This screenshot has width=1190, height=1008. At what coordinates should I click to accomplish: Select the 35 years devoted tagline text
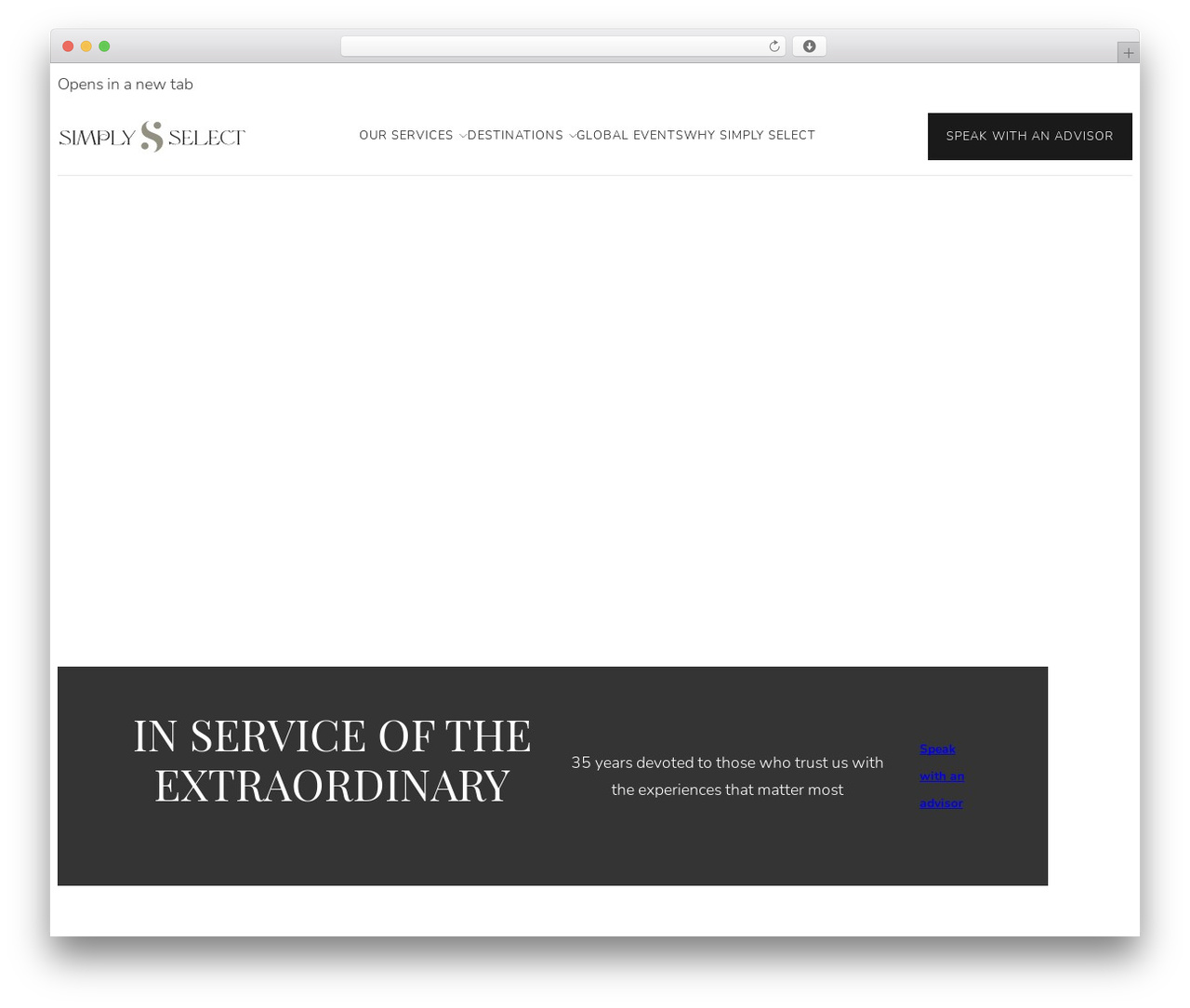pos(727,776)
